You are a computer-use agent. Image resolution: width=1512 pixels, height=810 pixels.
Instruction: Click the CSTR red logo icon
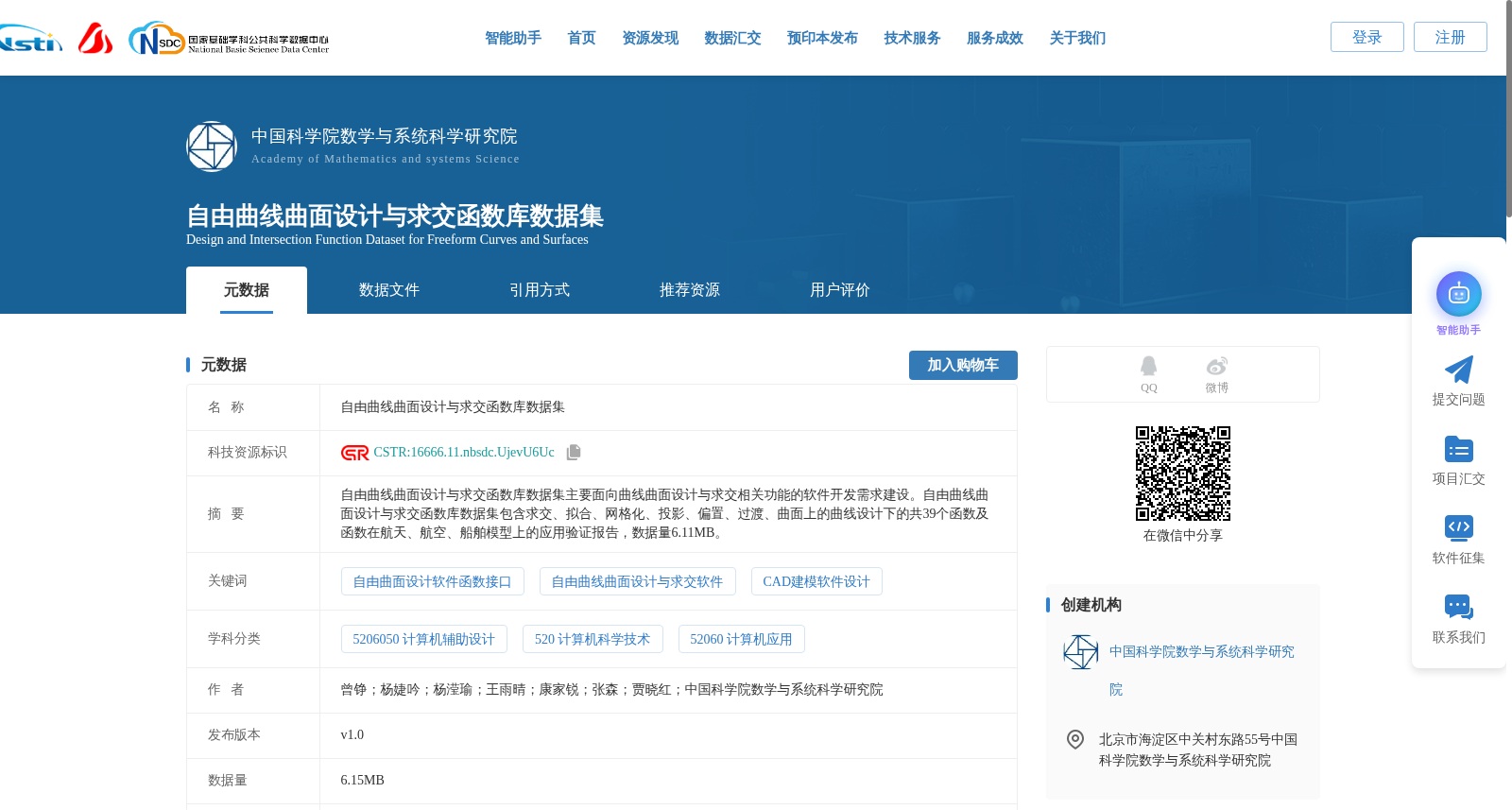[355, 453]
